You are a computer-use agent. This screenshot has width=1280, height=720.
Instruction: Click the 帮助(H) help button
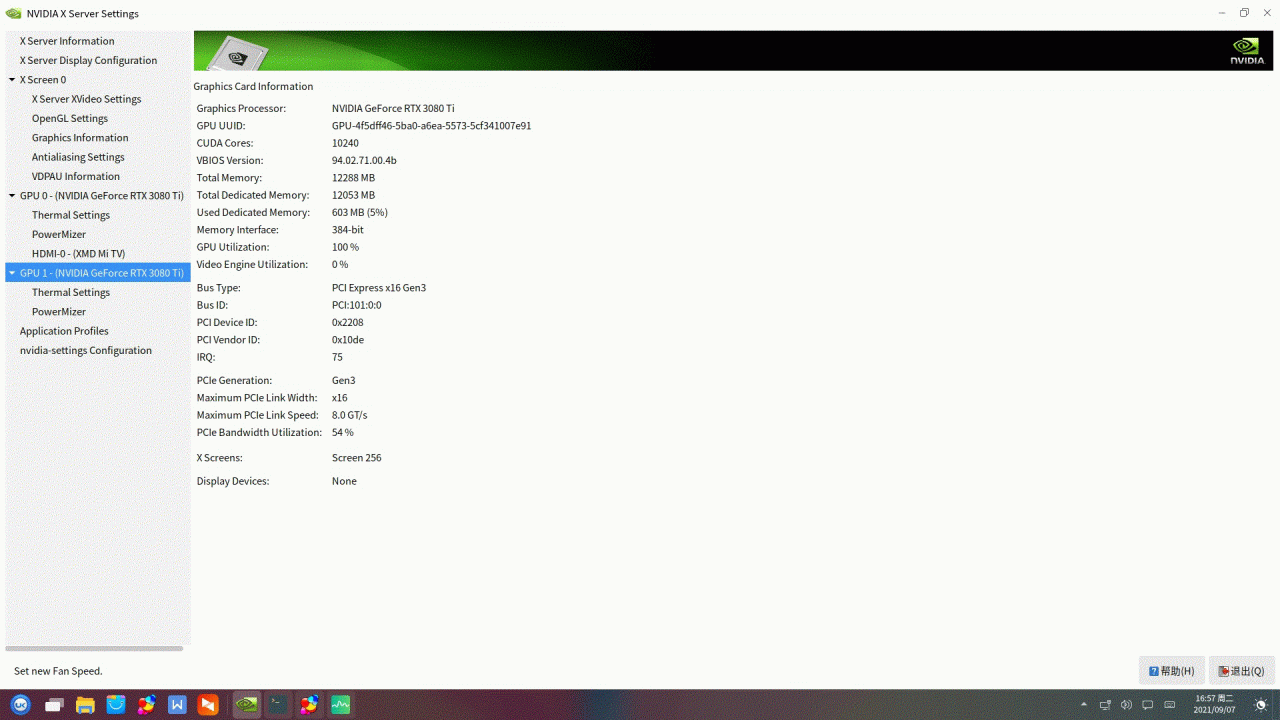[x=1171, y=671]
